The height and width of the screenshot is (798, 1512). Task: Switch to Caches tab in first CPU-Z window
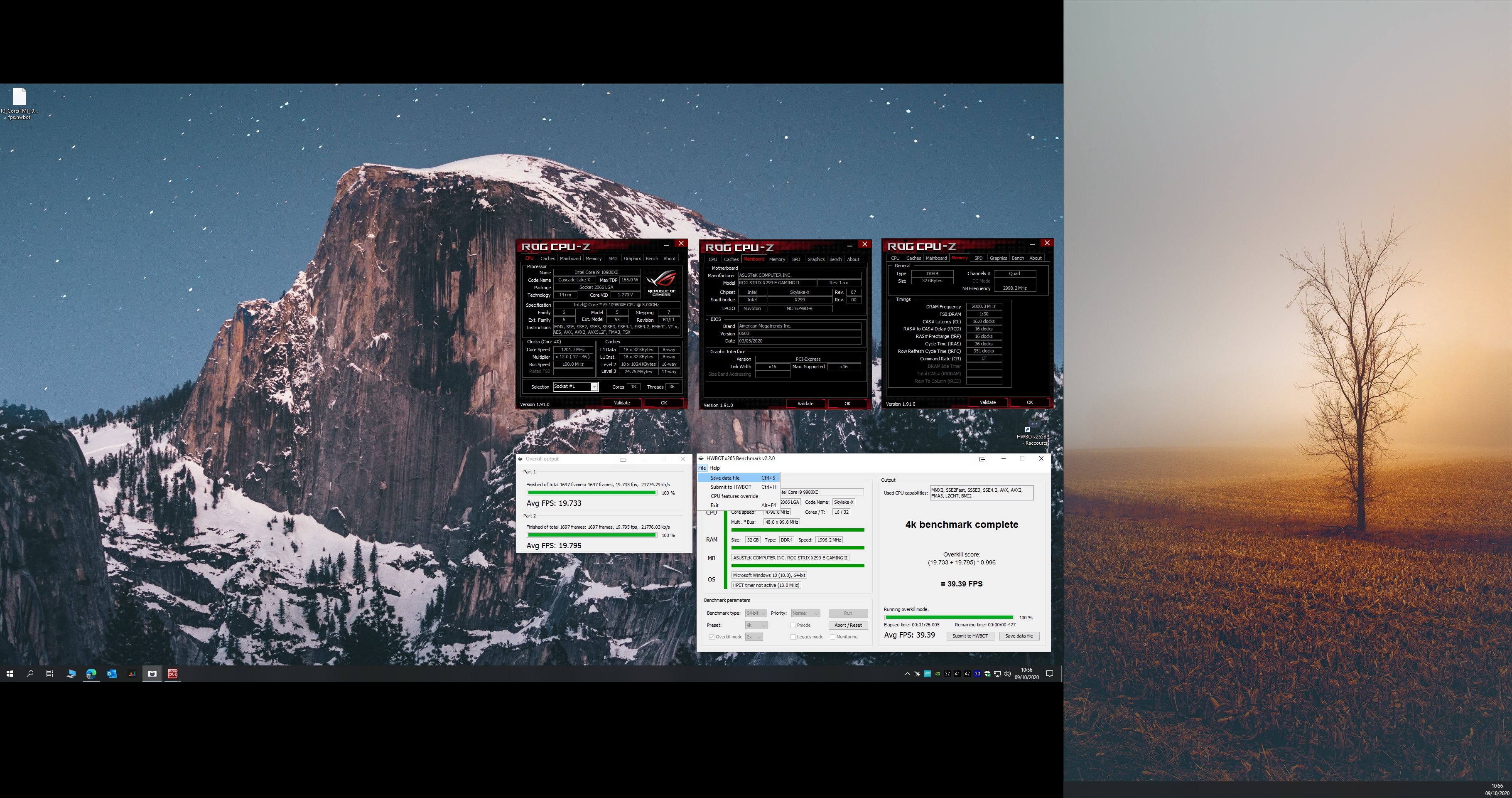point(547,259)
